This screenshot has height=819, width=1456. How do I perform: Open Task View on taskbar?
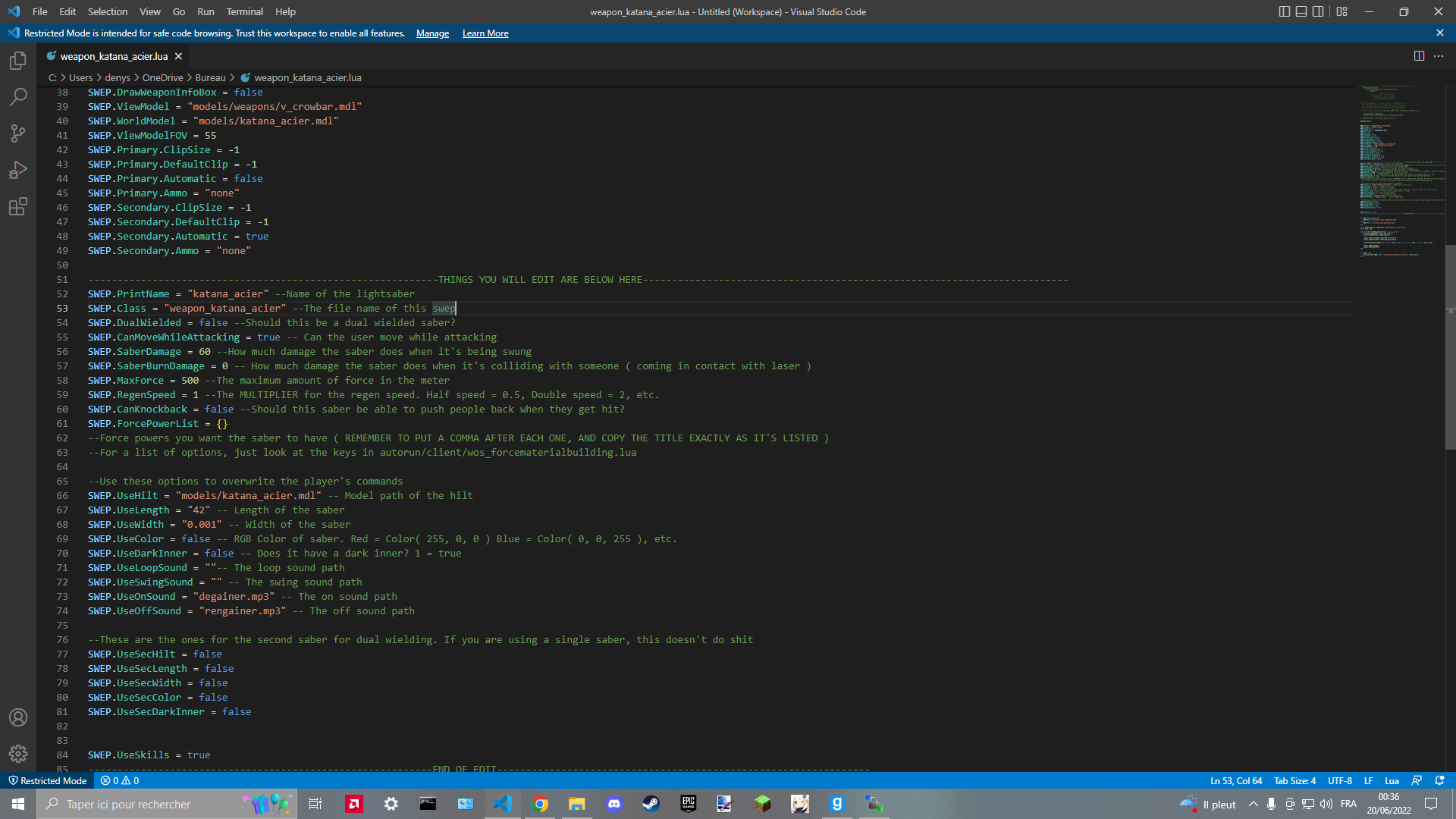[x=315, y=804]
